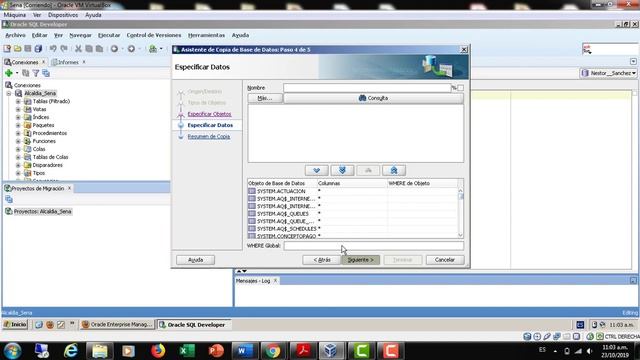Click the single down-arrow add button
This screenshot has height=360, width=640.
point(316,170)
